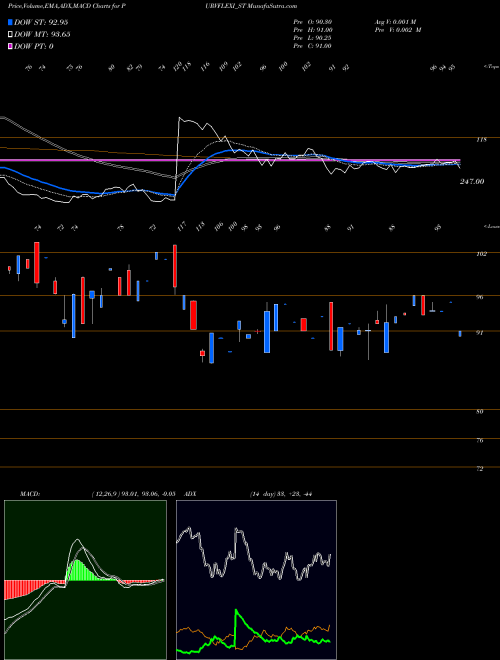Click the chart title 'Price,Volume,EMA,ADX,MACD Charts for P'
This screenshot has height=660, width=500.
66,6
